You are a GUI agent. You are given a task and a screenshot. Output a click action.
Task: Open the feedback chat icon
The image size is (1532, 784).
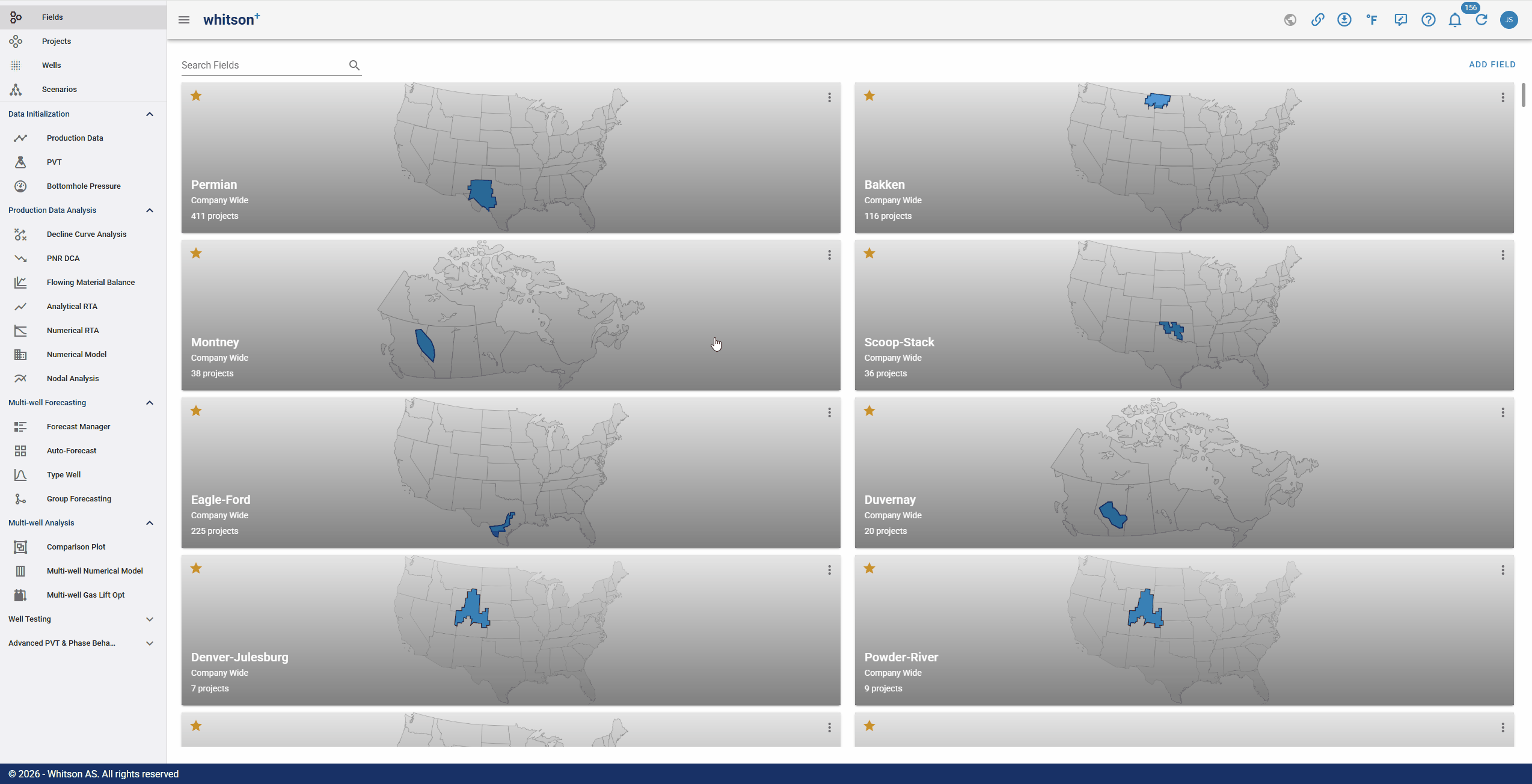point(1400,20)
